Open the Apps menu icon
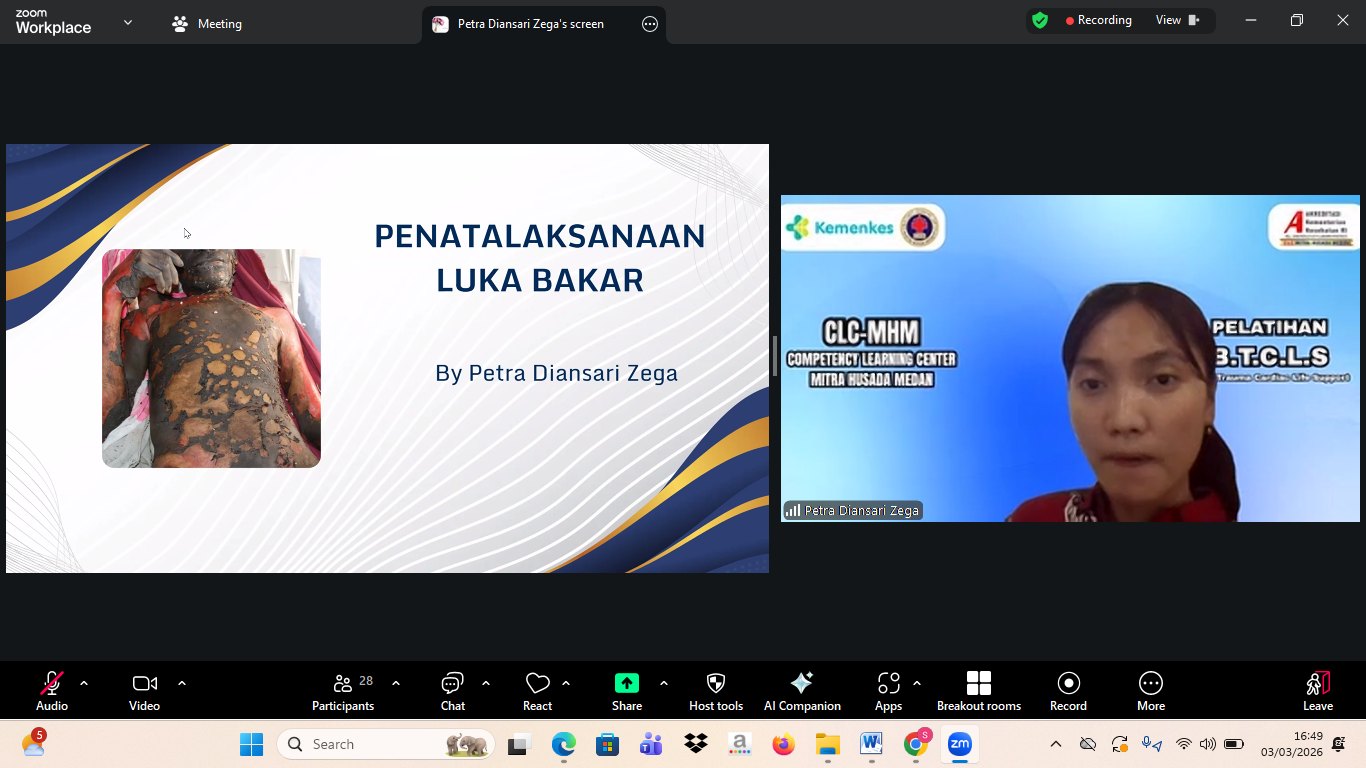This screenshot has height=768, width=1366. [888, 690]
